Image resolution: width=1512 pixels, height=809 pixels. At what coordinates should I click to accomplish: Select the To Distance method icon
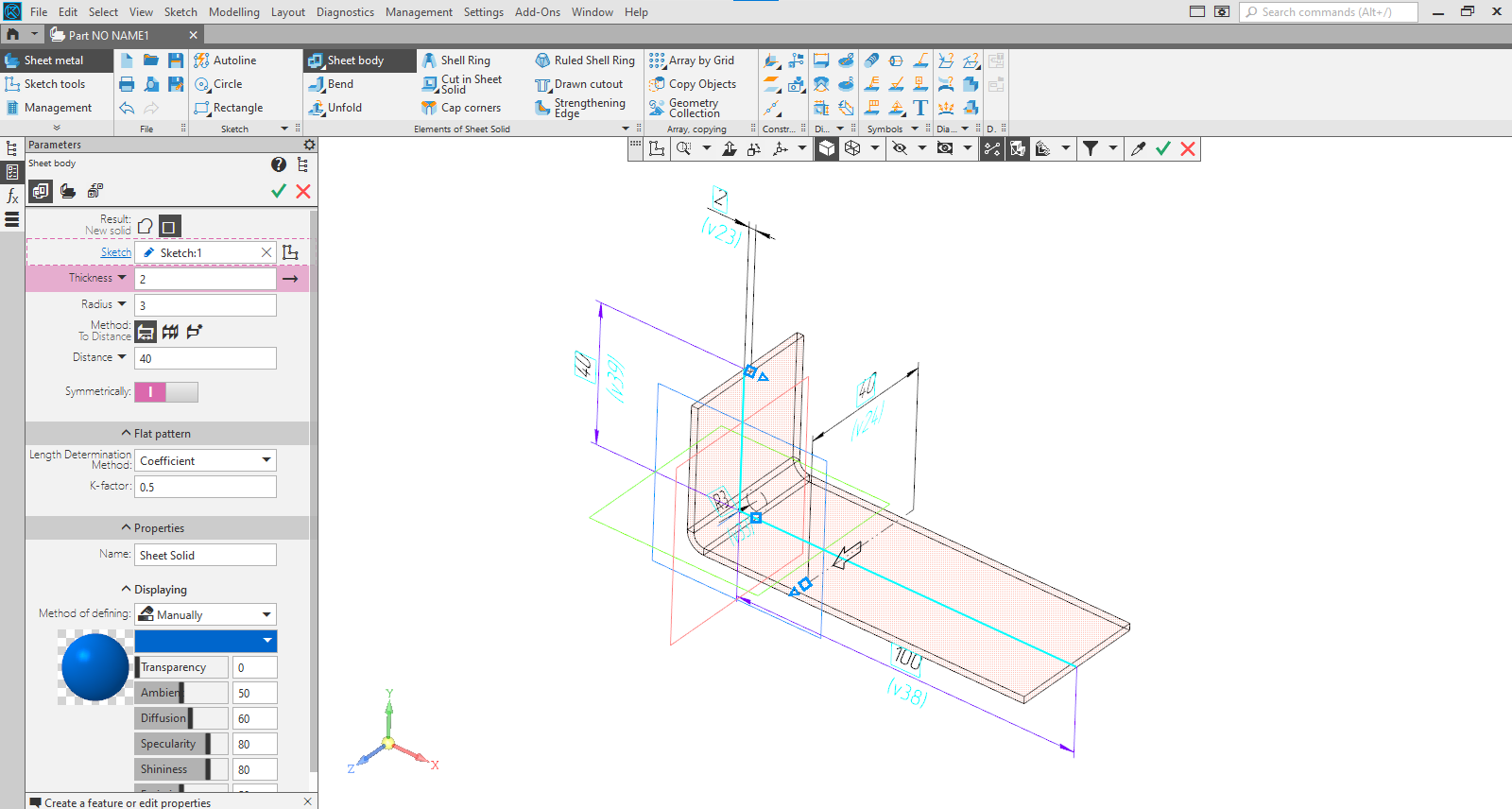coord(146,332)
